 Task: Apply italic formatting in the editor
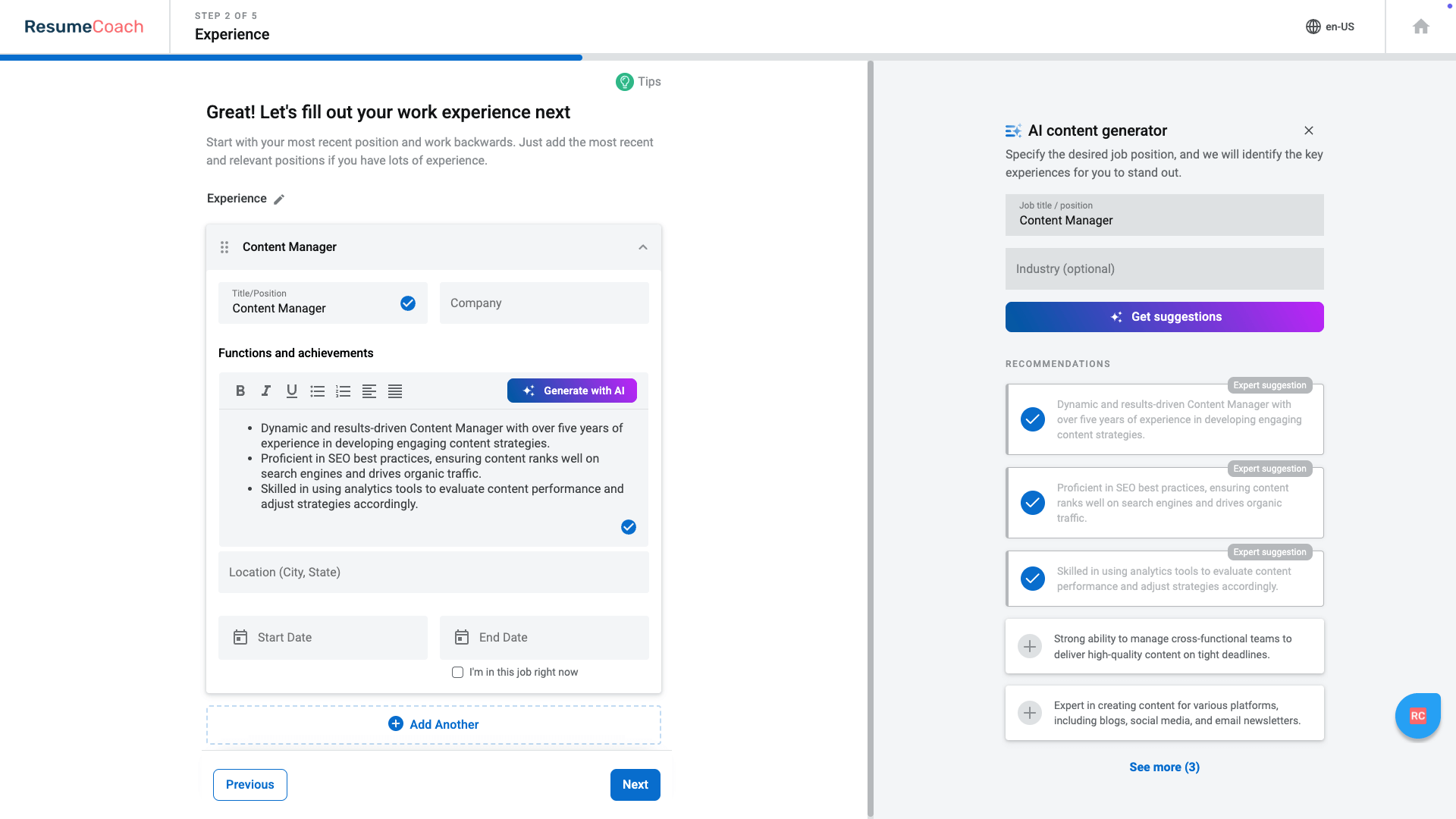pos(266,391)
